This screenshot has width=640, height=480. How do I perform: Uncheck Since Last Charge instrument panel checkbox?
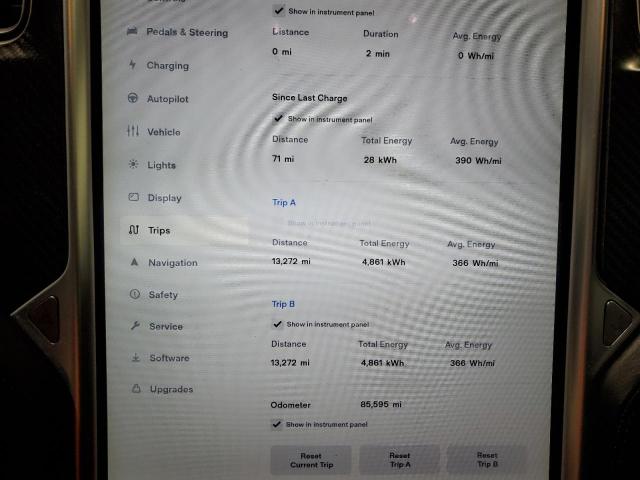(278, 118)
